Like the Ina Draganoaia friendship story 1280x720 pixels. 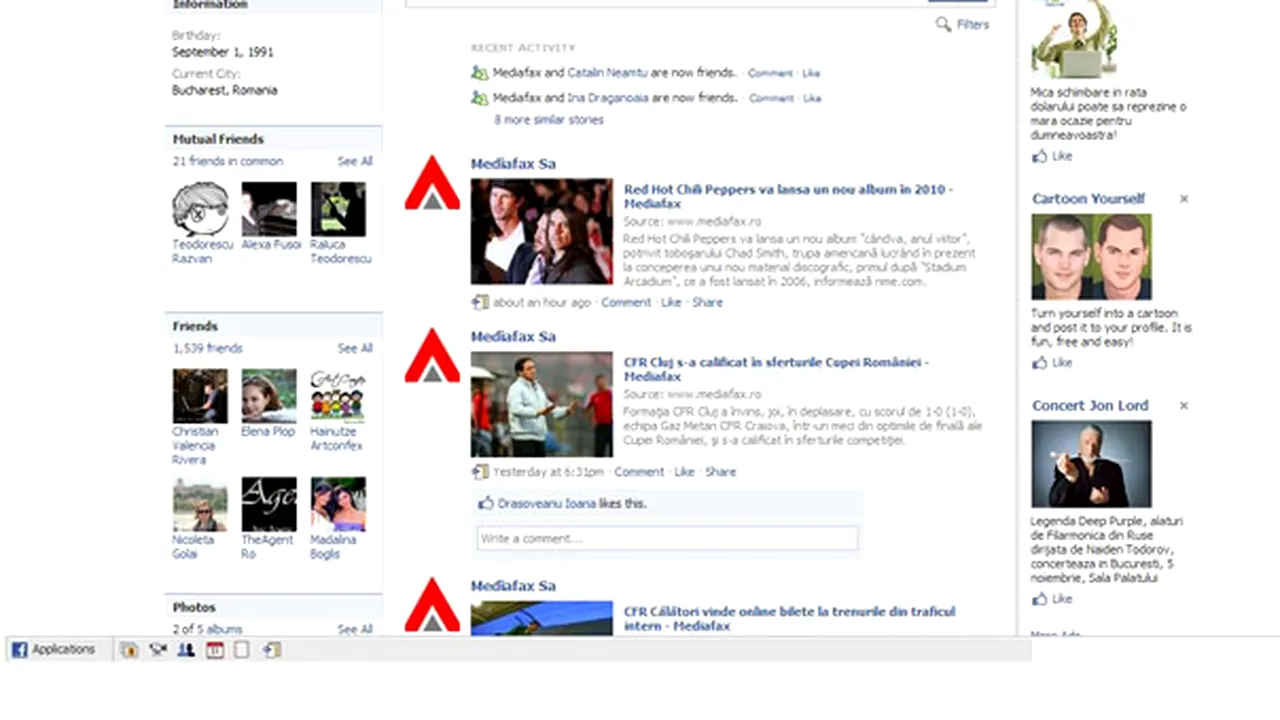pyautogui.click(x=812, y=98)
